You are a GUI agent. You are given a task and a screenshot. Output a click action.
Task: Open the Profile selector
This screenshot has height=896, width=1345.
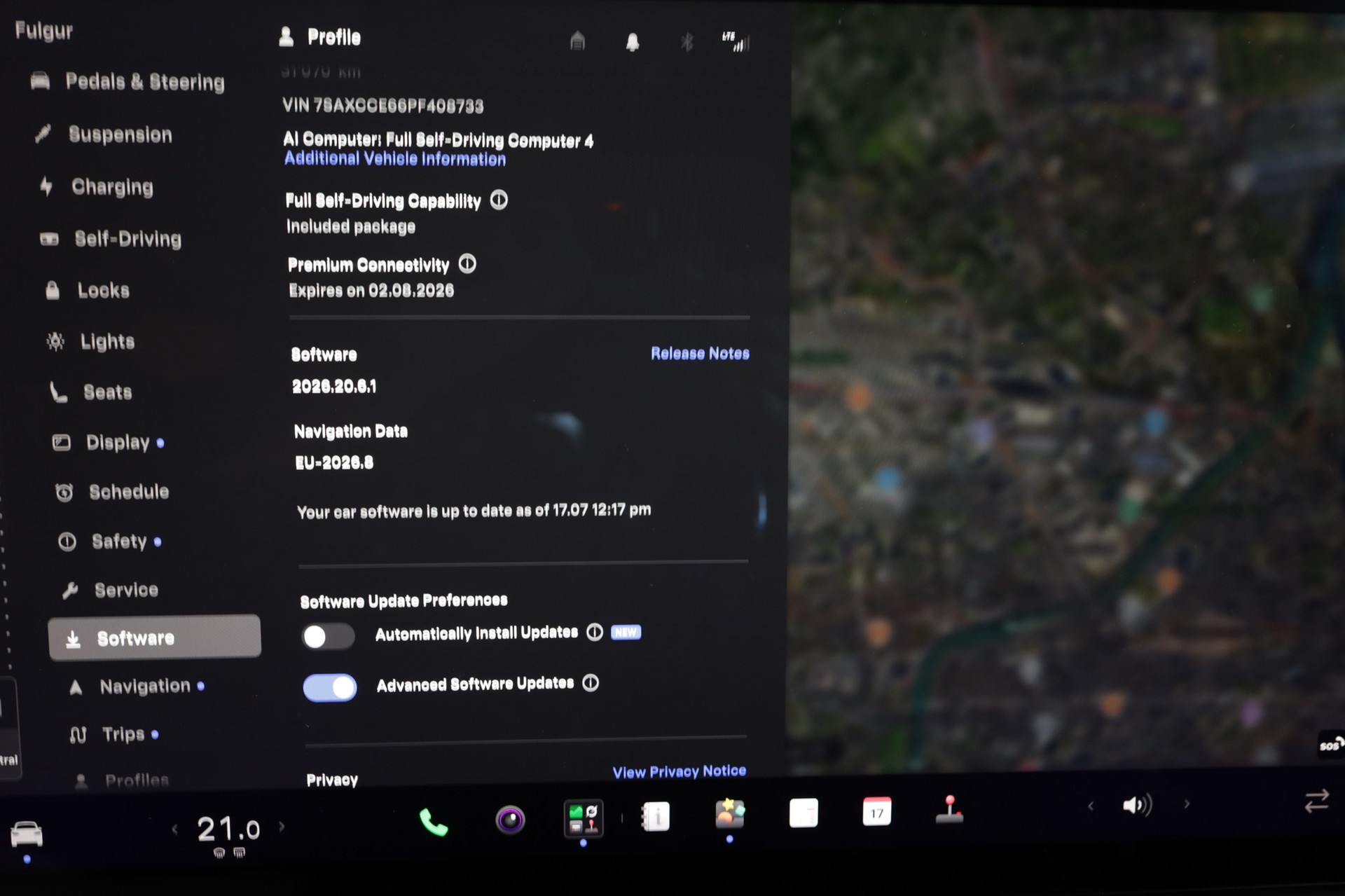pyautogui.click(x=320, y=37)
